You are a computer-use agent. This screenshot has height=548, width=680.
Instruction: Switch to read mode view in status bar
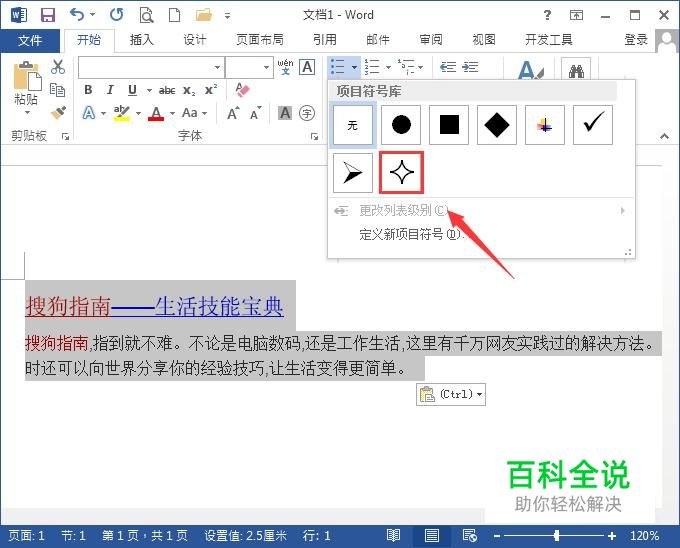point(393,536)
